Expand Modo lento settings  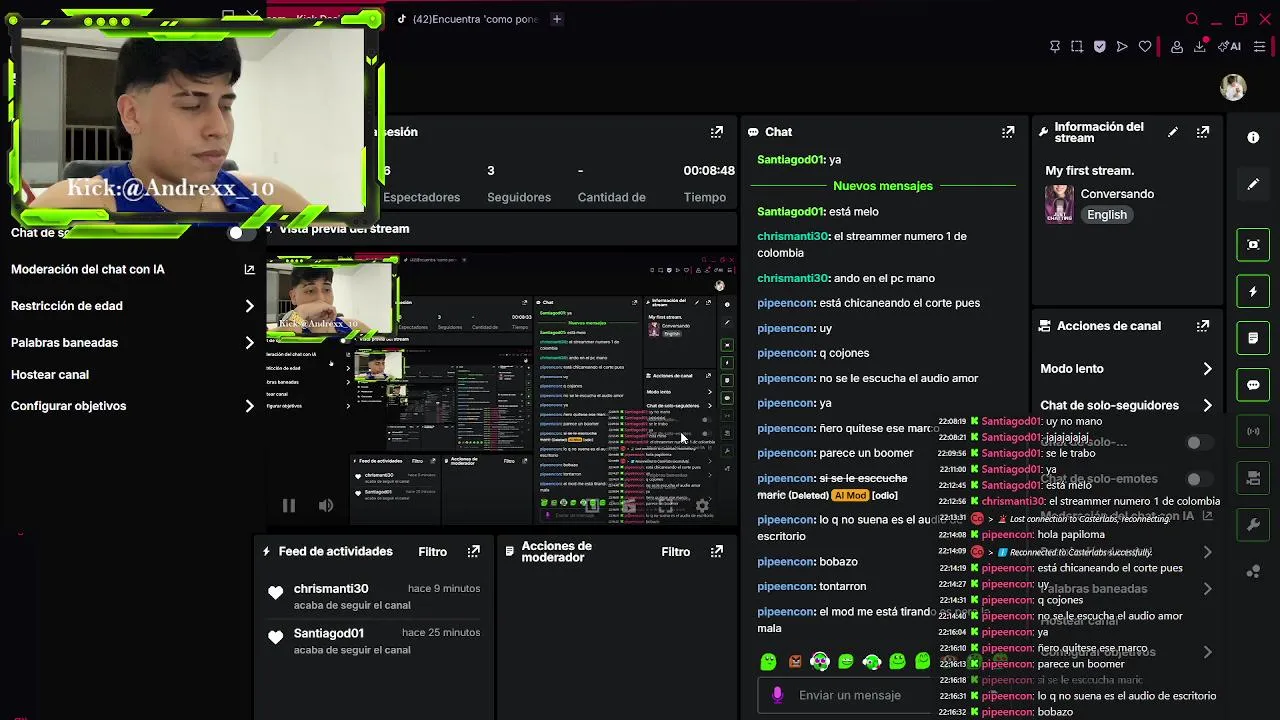(x=1207, y=369)
